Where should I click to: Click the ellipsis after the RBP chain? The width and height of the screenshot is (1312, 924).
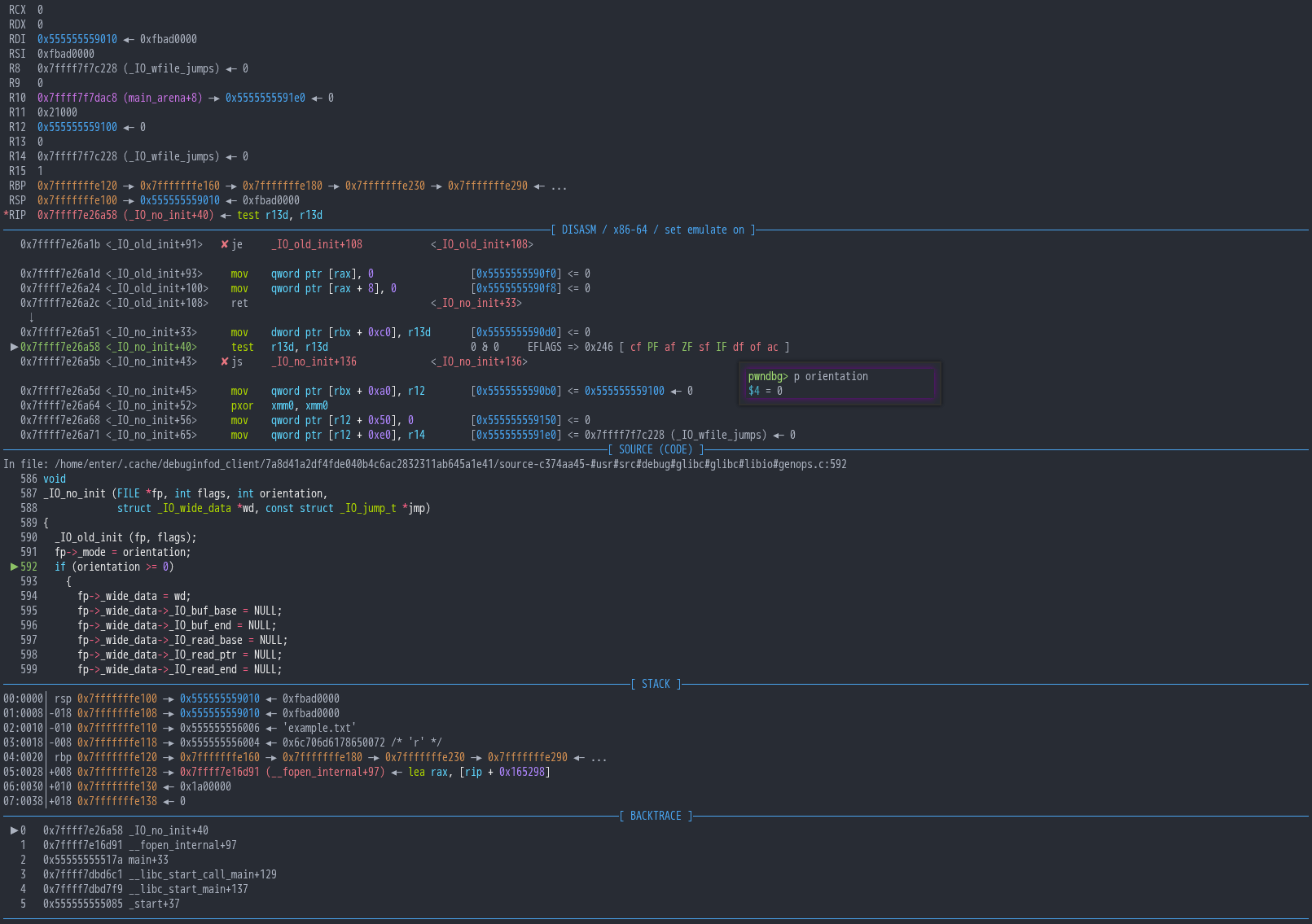pyautogui.click(x=559, y=186)
